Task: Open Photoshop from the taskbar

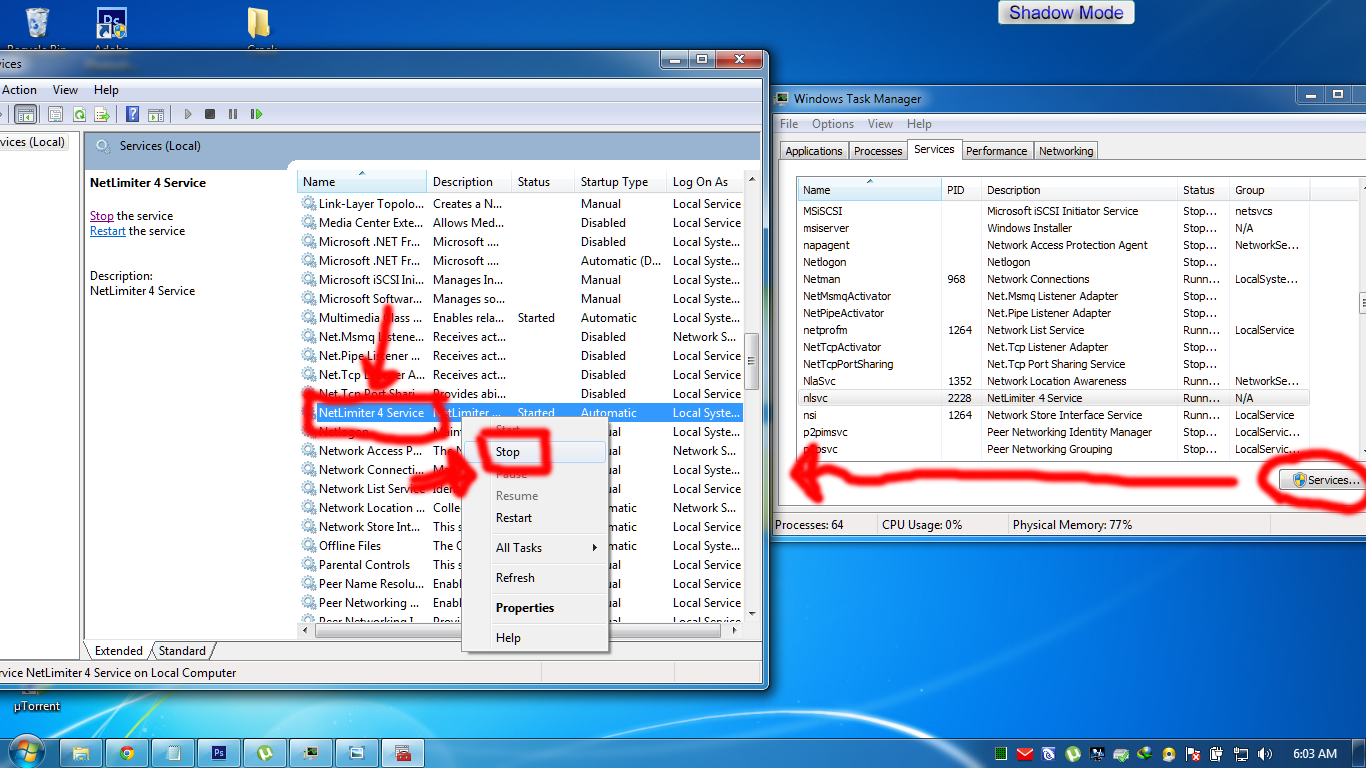Action: [x=218, y=752]
